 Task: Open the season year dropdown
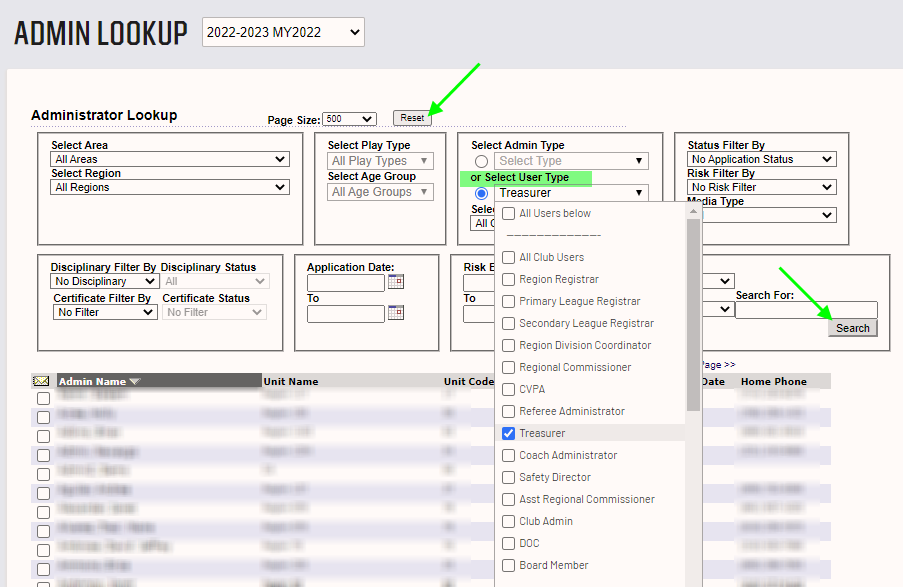(x=283, y=32)
